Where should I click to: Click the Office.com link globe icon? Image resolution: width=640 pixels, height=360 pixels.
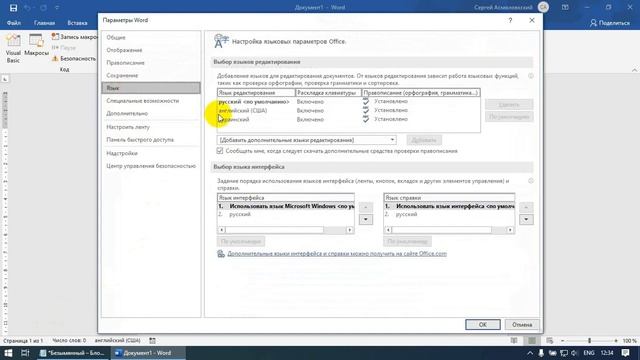coord(221,253)
